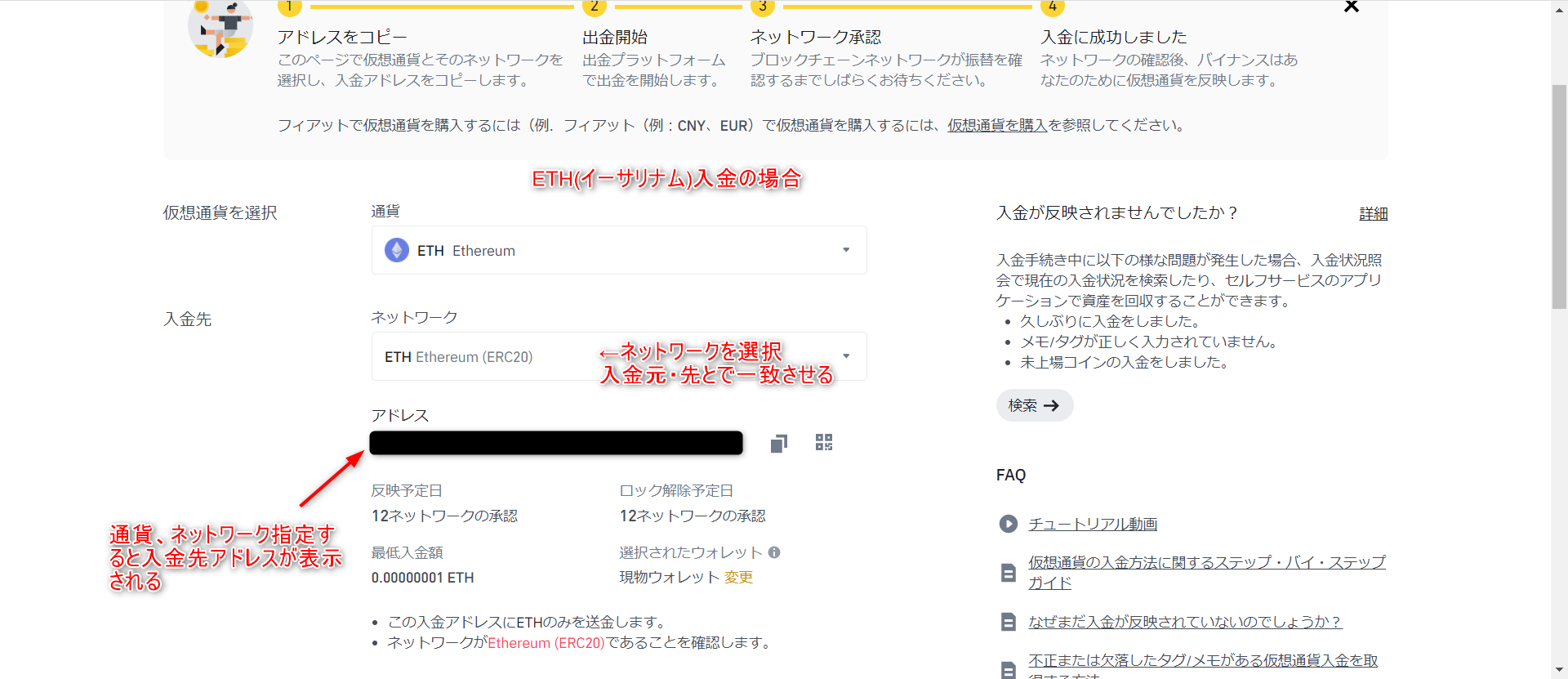Screen dimensions: 1568x679
Task: Click the info icon beside 選択されたウォレット
Action: [x=774, y=552]
